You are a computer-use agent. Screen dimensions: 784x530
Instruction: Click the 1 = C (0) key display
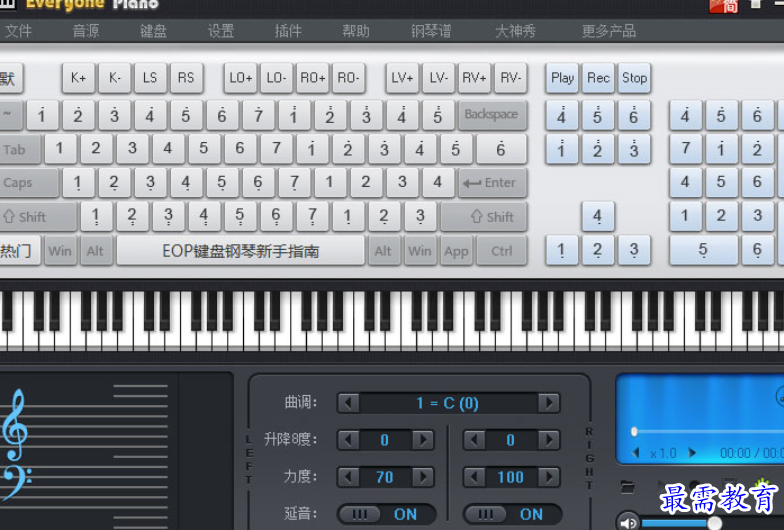point(448,402)
